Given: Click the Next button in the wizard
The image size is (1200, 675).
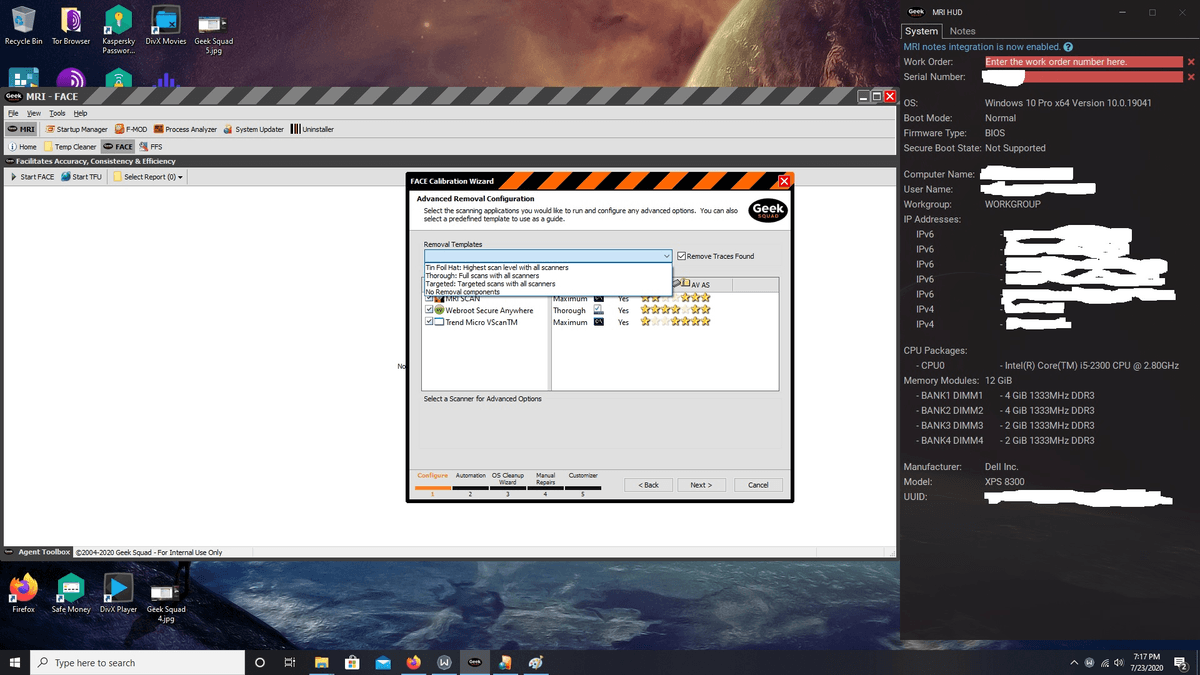Looking at the screenshot, I should pos(701,485).
